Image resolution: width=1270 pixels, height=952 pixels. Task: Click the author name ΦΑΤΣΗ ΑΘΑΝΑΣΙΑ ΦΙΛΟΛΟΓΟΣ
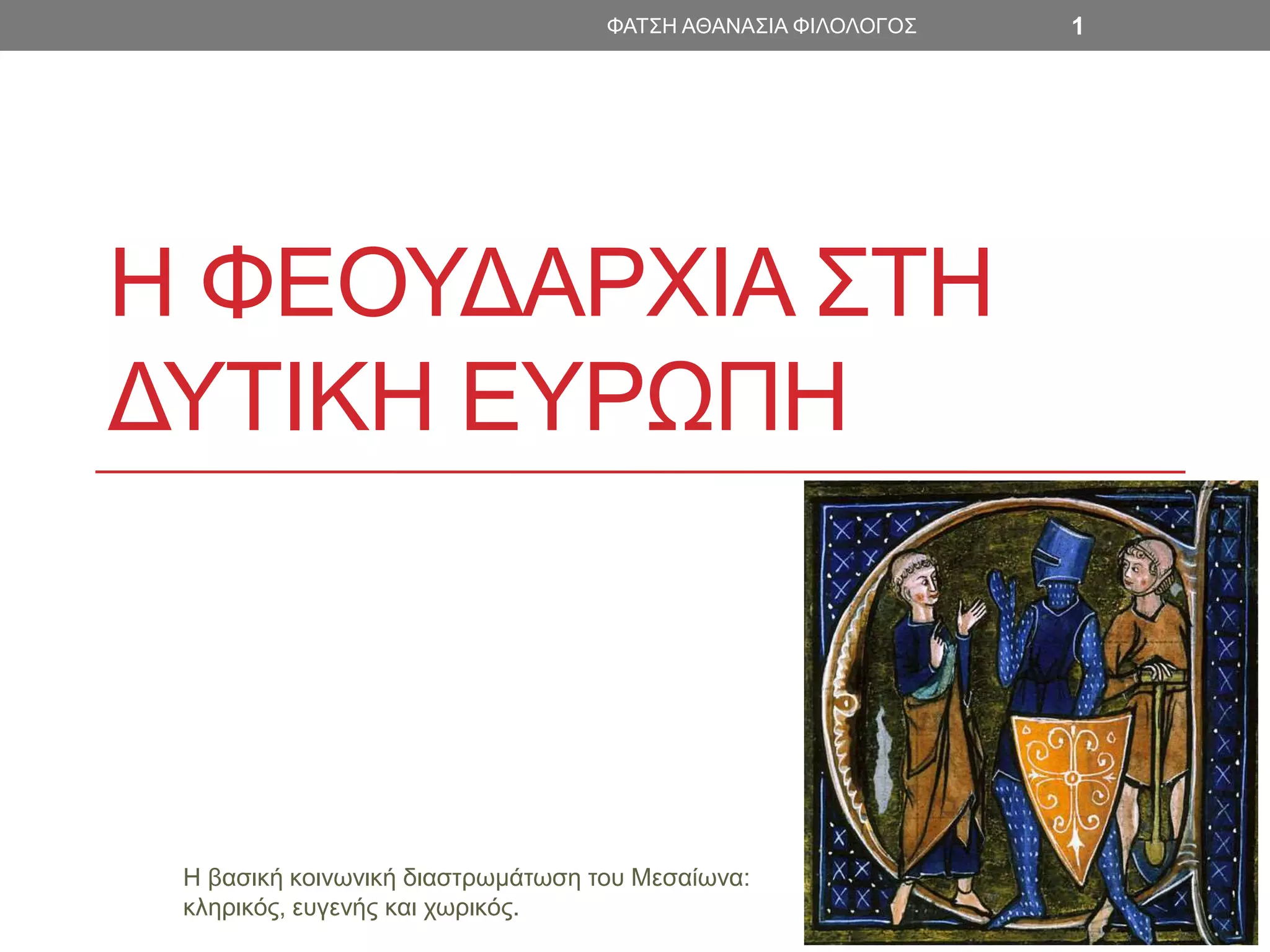(x=761, y=26)
